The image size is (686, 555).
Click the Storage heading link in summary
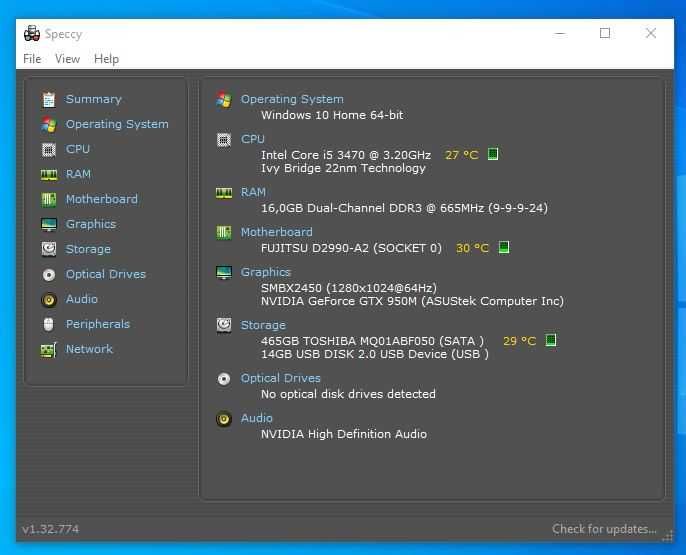click(263, 325)
